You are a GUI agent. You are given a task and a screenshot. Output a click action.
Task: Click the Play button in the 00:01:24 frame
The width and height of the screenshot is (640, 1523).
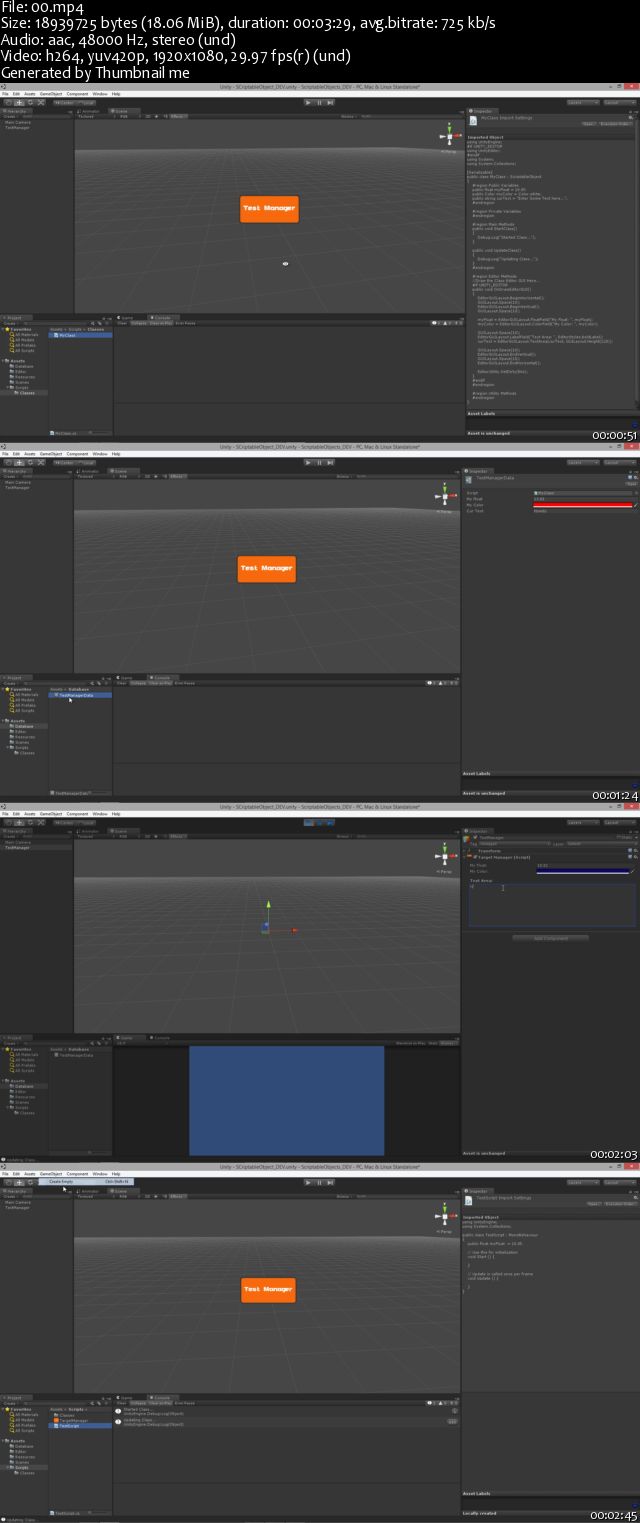[x=308, y=462]
